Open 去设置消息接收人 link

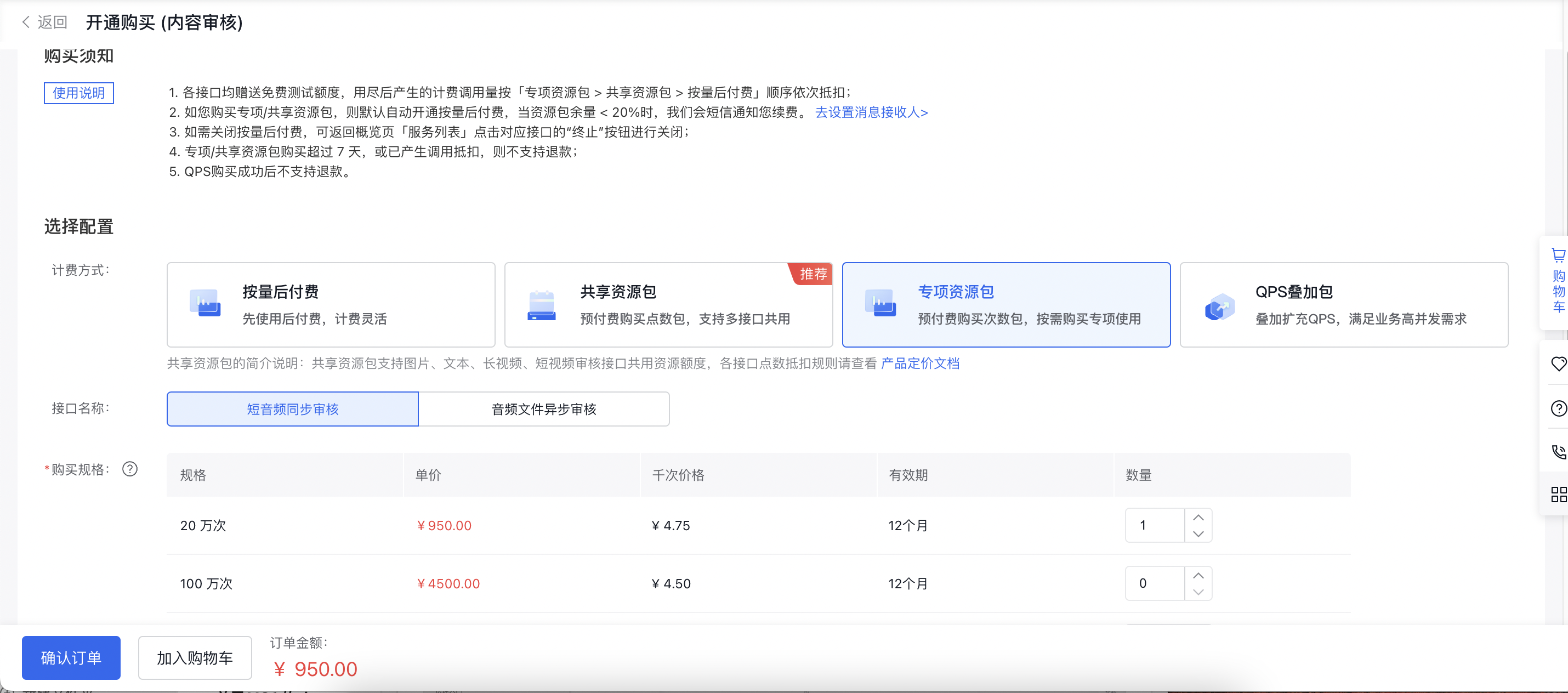871,112
